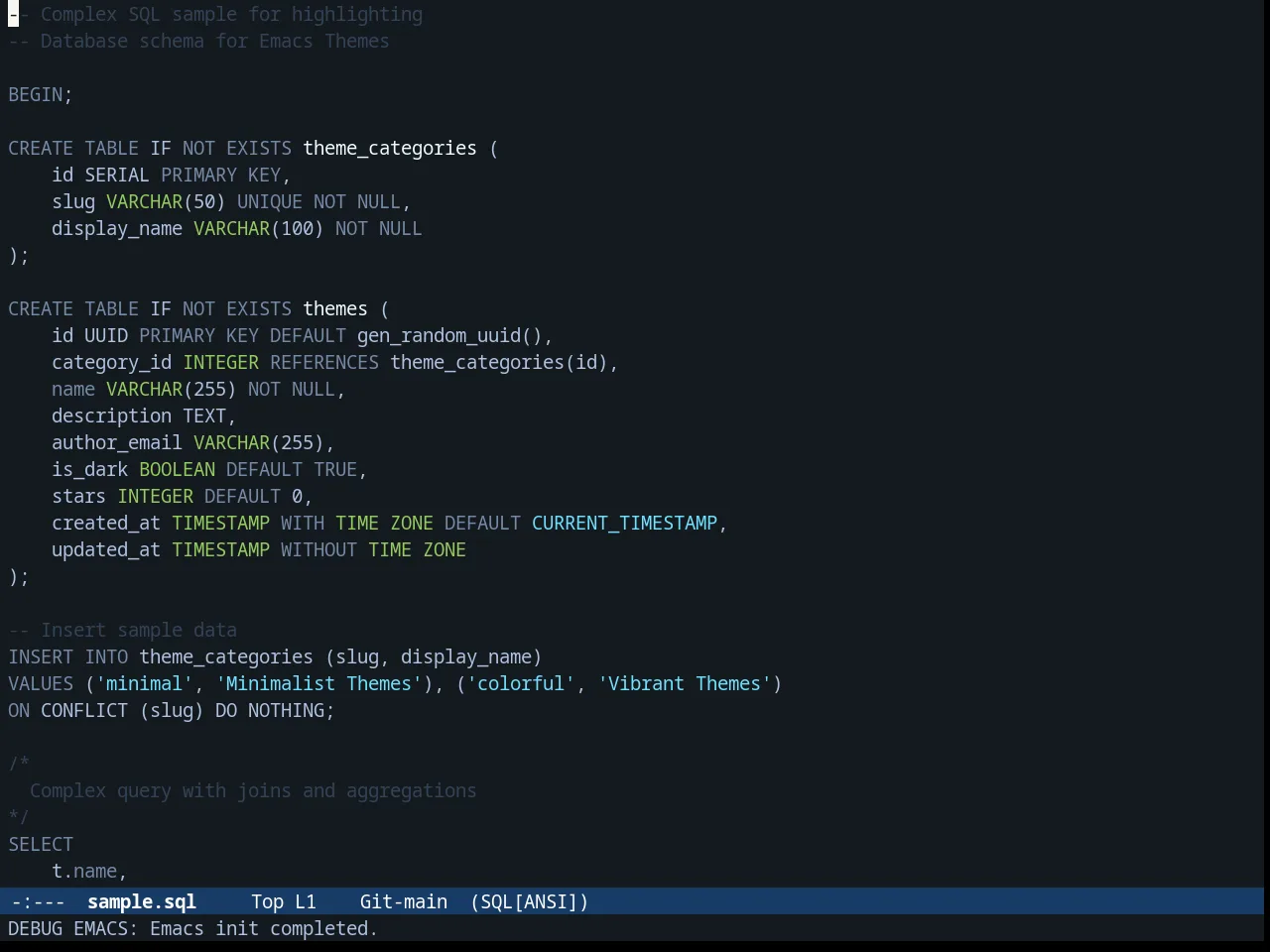Click VARCHAR(50) on the slug line
Image resolution: width=1270 pixels, height=952 pixels.
click(x=166, y=201)
